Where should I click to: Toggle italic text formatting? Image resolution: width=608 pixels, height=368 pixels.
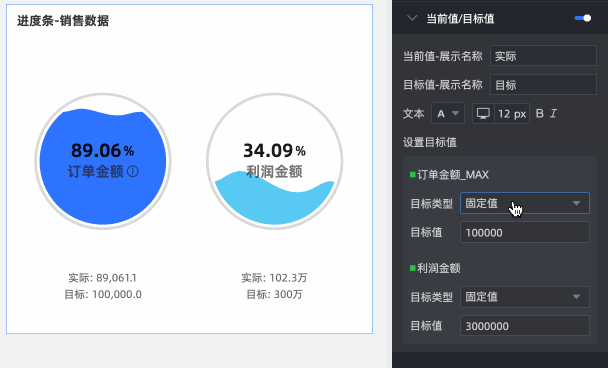(553, 114)
